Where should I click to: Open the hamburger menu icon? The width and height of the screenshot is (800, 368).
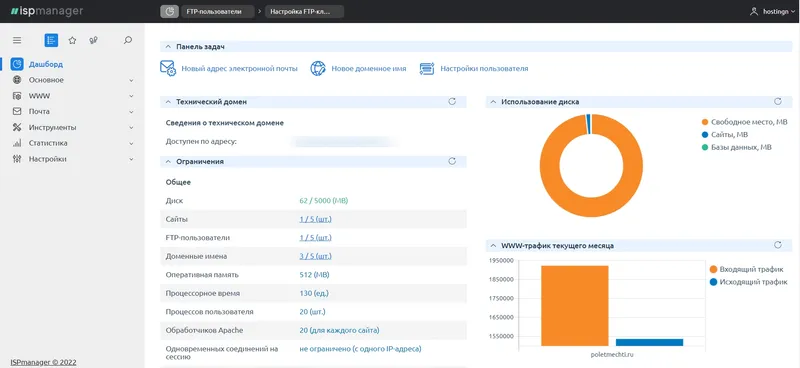pyautogui.click(x=17, y=40)
